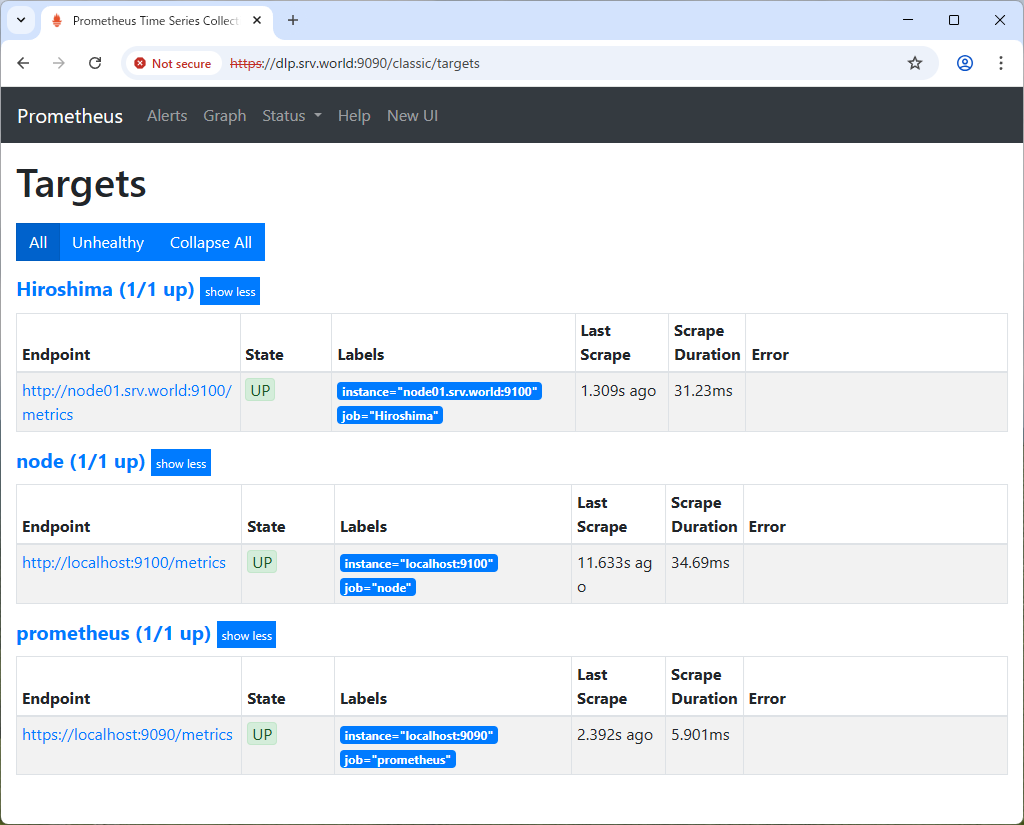Open the tab search dropdown arrow
The height and width of the screenshot is (825, 1024).
[x=20, y=20]
